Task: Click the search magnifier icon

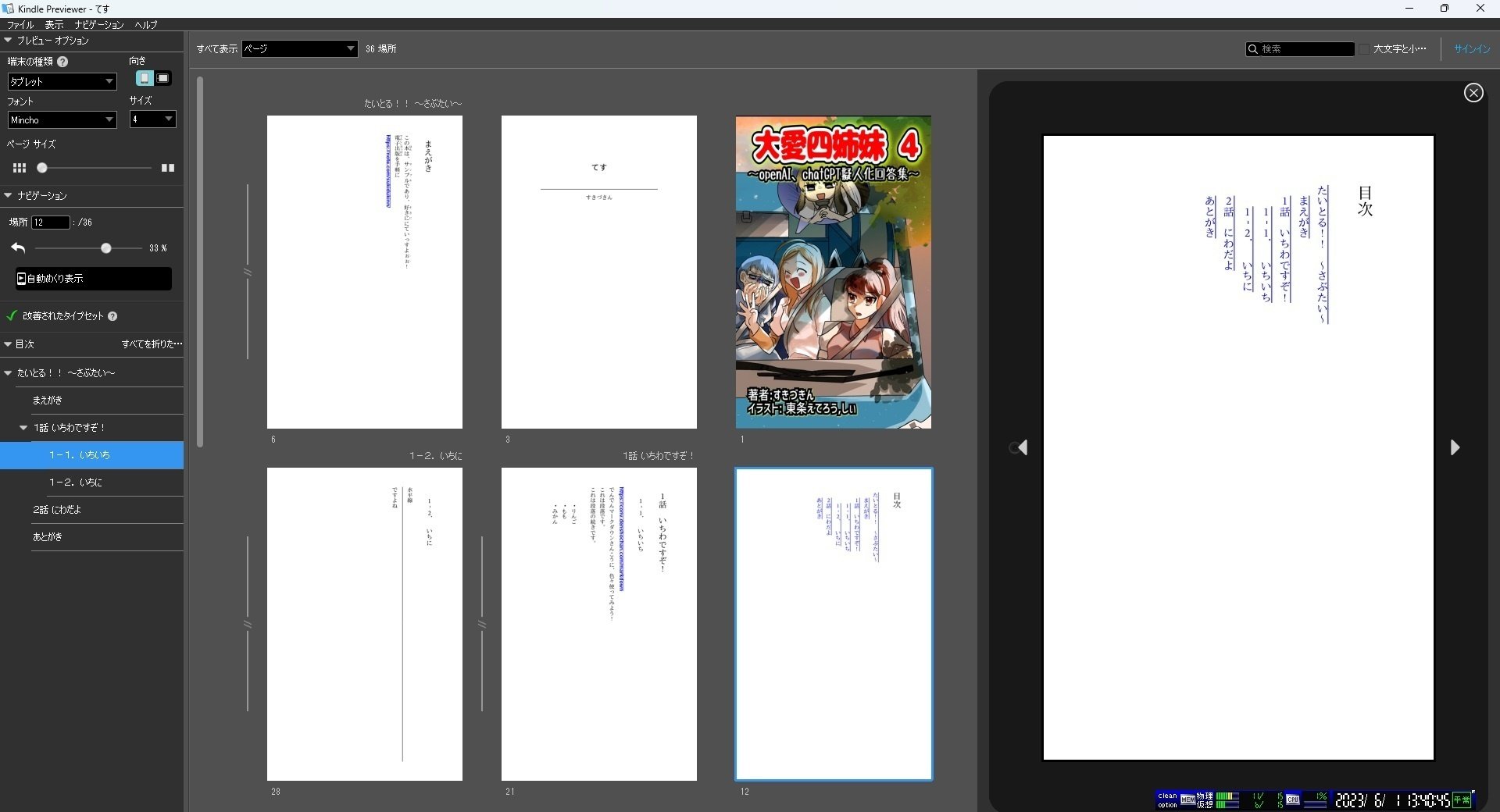Action: tap(1253, 48)
